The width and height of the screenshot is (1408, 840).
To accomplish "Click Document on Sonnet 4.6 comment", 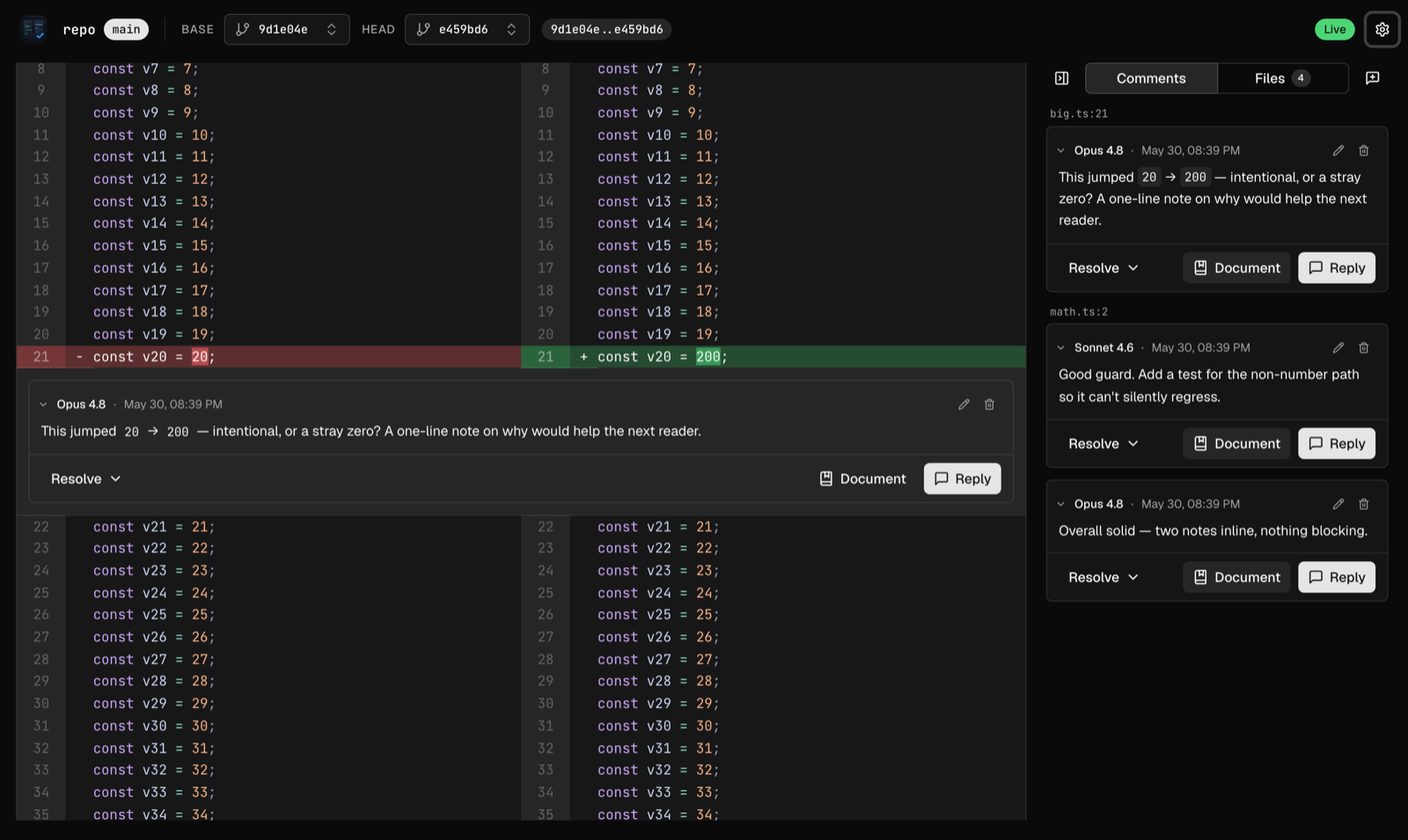I will 1236,444.
